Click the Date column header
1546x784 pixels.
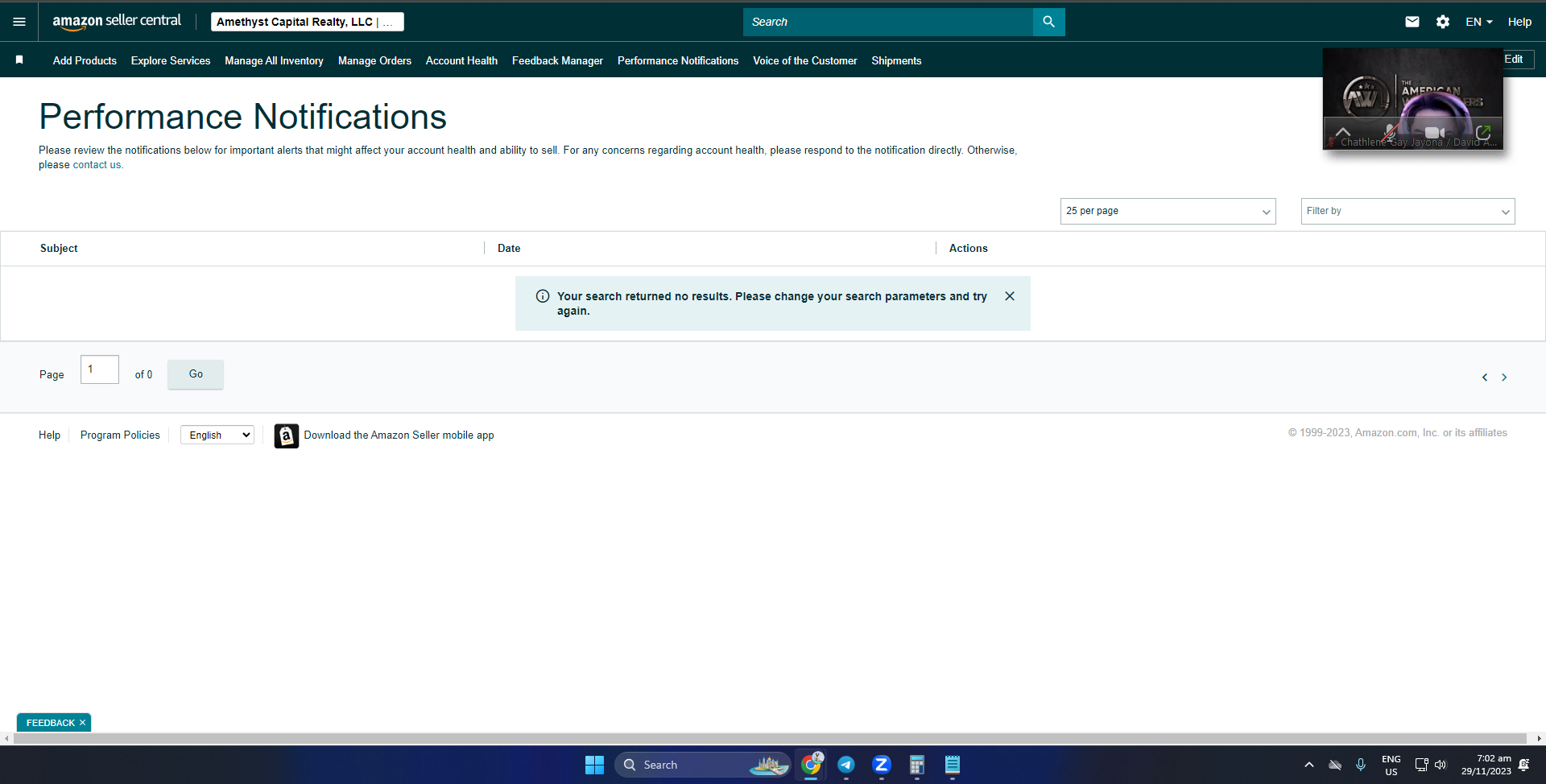point(509,248)
